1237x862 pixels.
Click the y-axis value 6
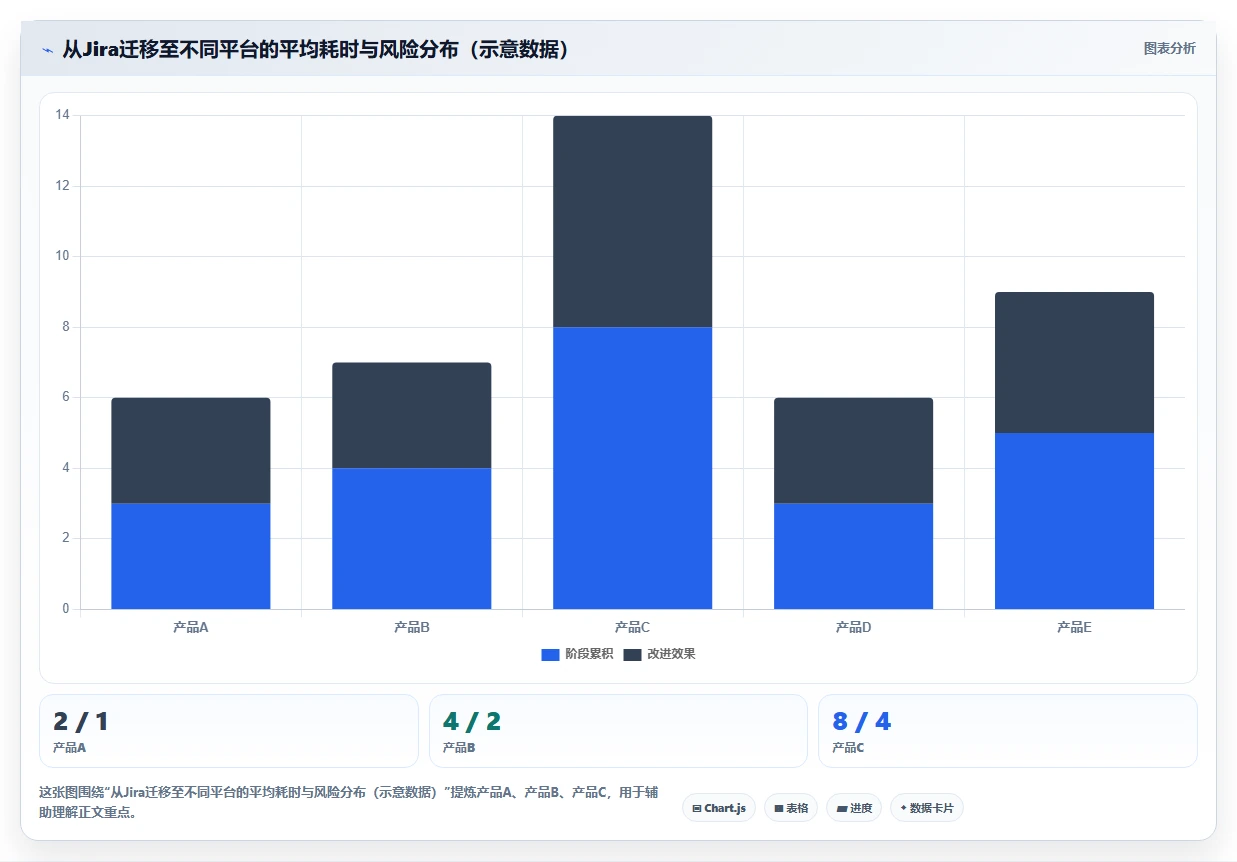tap(66, 397)
